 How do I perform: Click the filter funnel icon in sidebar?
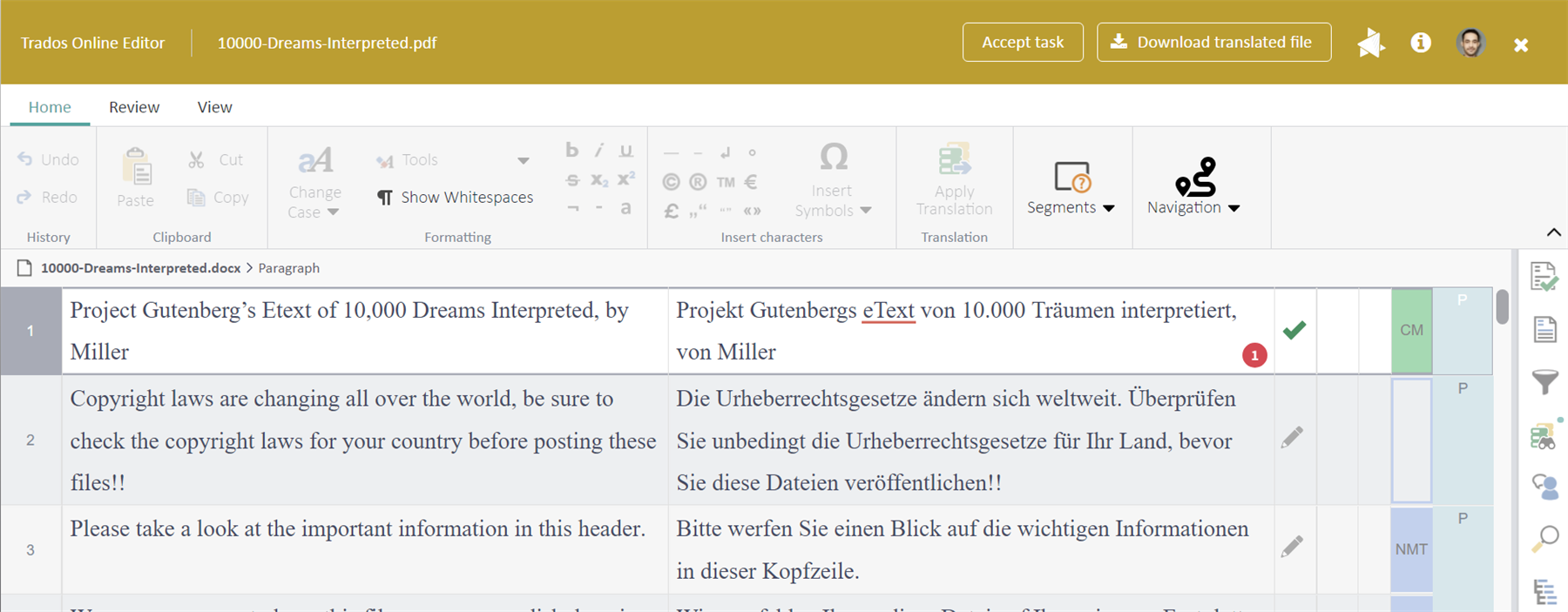pos(1544,381)
